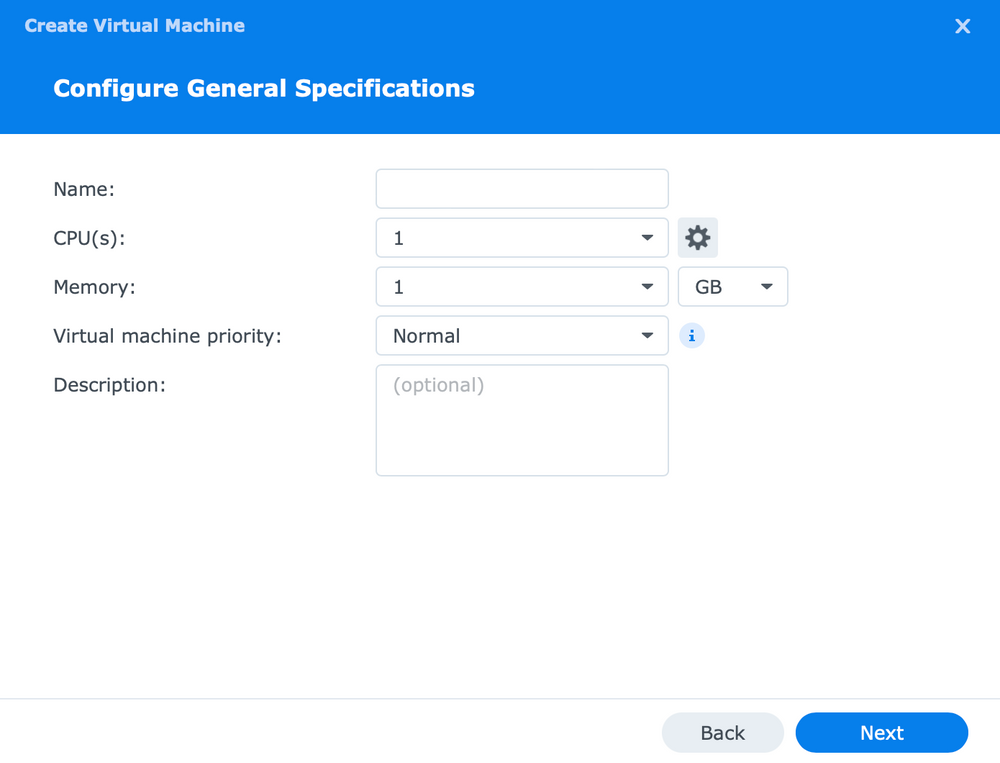
Task: View the virtual machine priority tooltip icon
Action: (692, 335)
